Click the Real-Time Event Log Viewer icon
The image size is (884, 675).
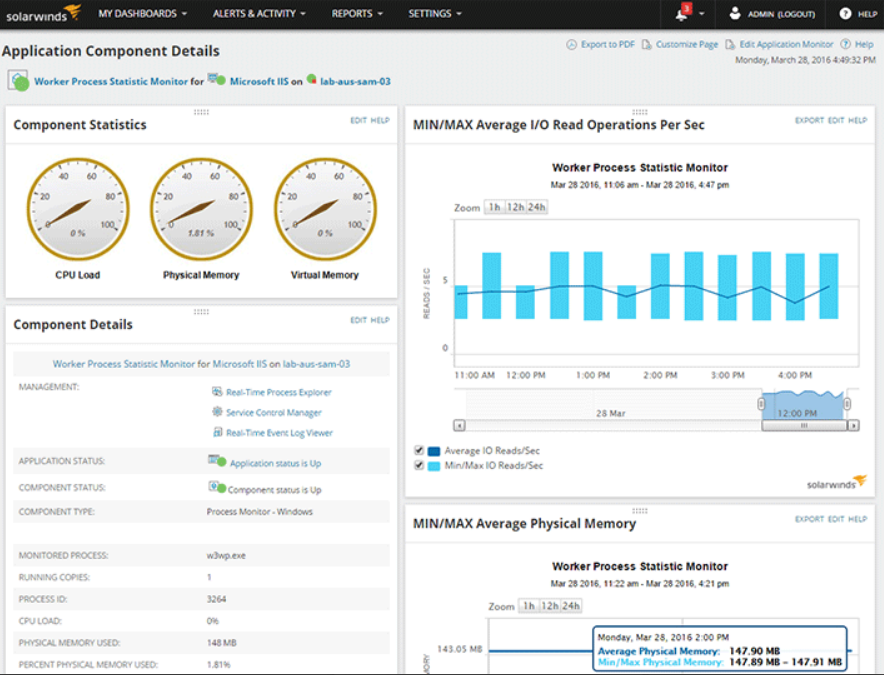pyautogui.click(x=217, y=433)
